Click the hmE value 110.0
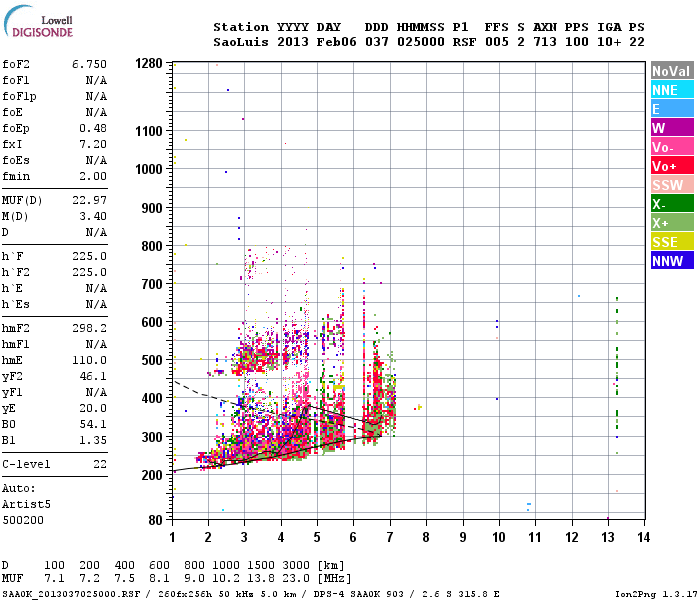The height and width of the screenshot is (600, 700). point(89,360)
